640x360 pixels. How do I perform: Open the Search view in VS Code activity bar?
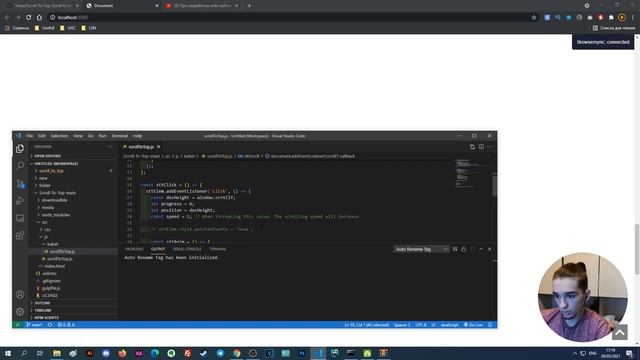tap(20, 166)
